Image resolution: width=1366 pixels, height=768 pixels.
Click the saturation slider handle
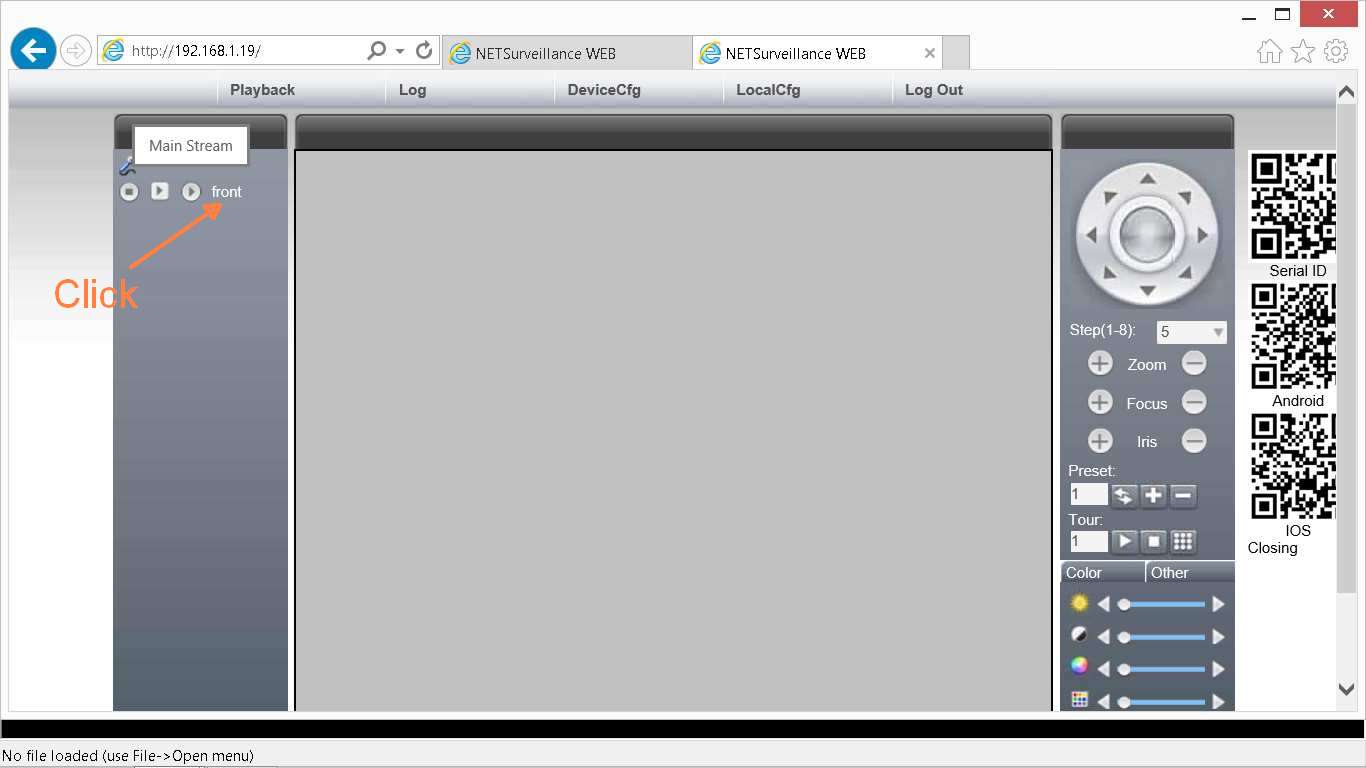coord(1124,669)
